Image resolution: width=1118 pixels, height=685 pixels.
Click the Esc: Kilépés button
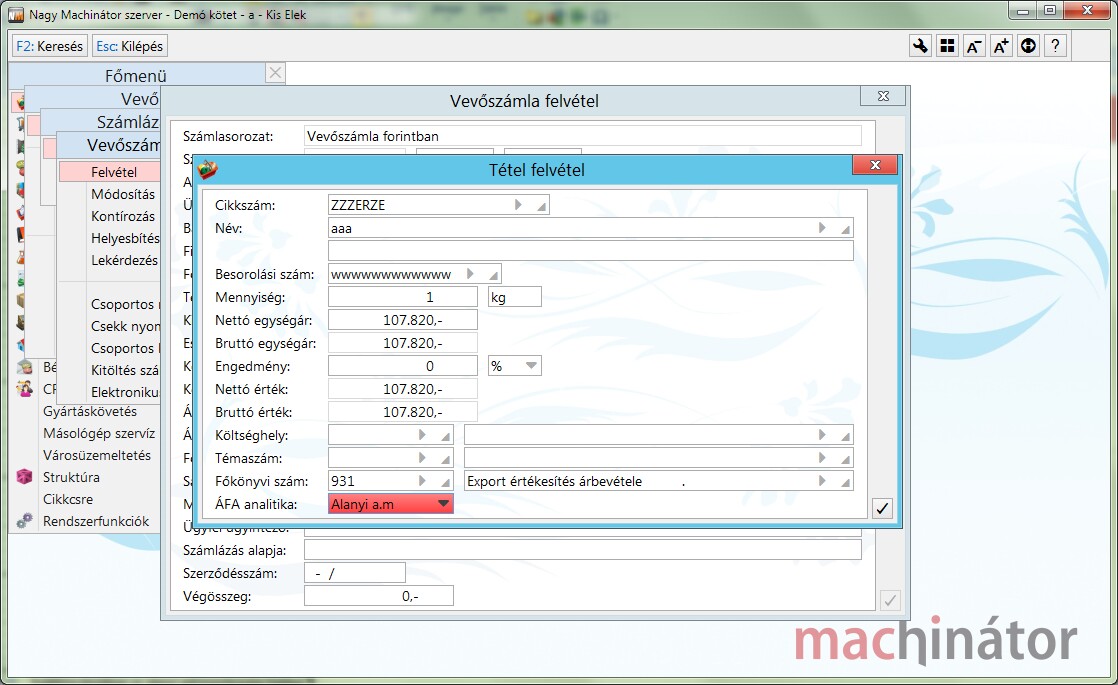(x=130, y=46)
